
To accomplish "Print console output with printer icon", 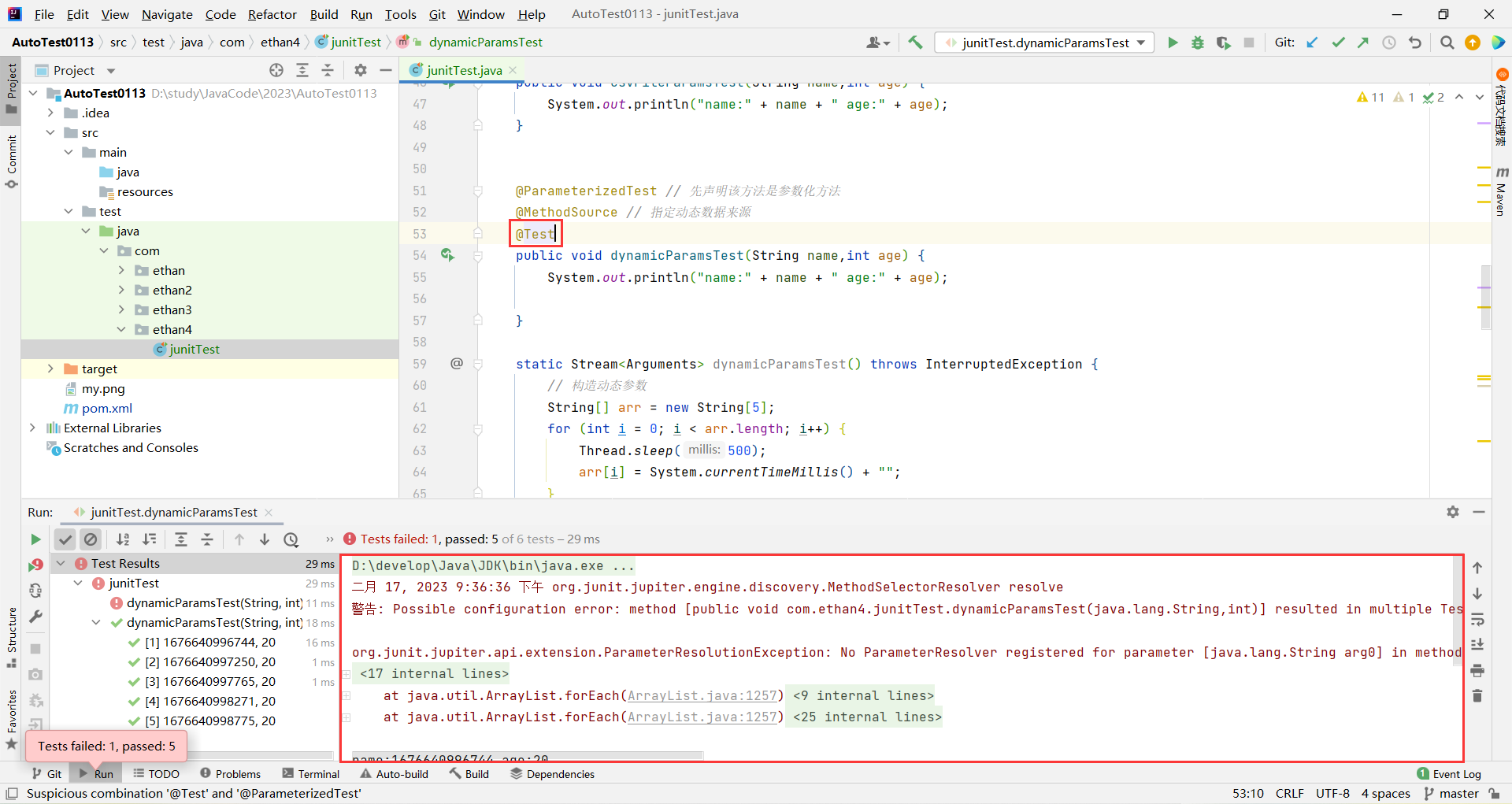I will point(1477,671).
